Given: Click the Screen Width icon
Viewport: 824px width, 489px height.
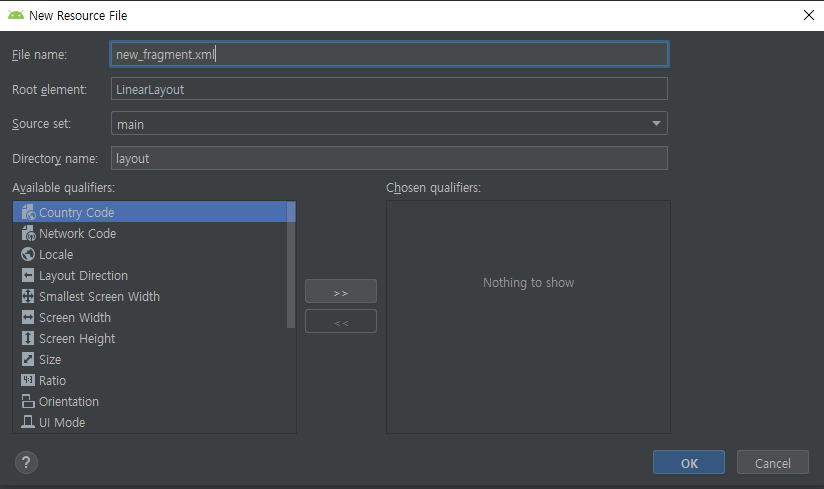Looking at the screenshot, I should pyautogui.click(x=28, y=317).
